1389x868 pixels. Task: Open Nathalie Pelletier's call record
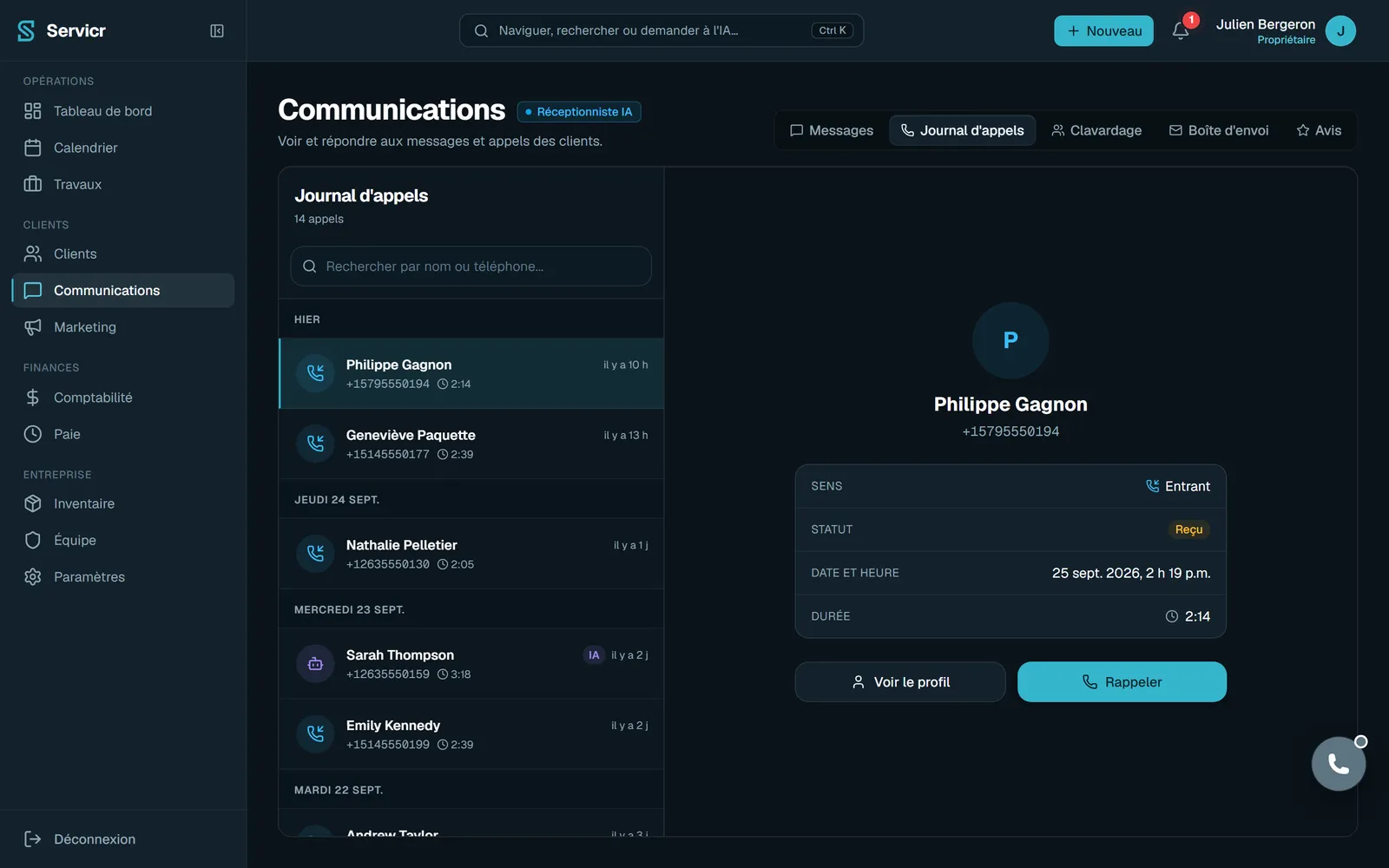coord(471,554)
